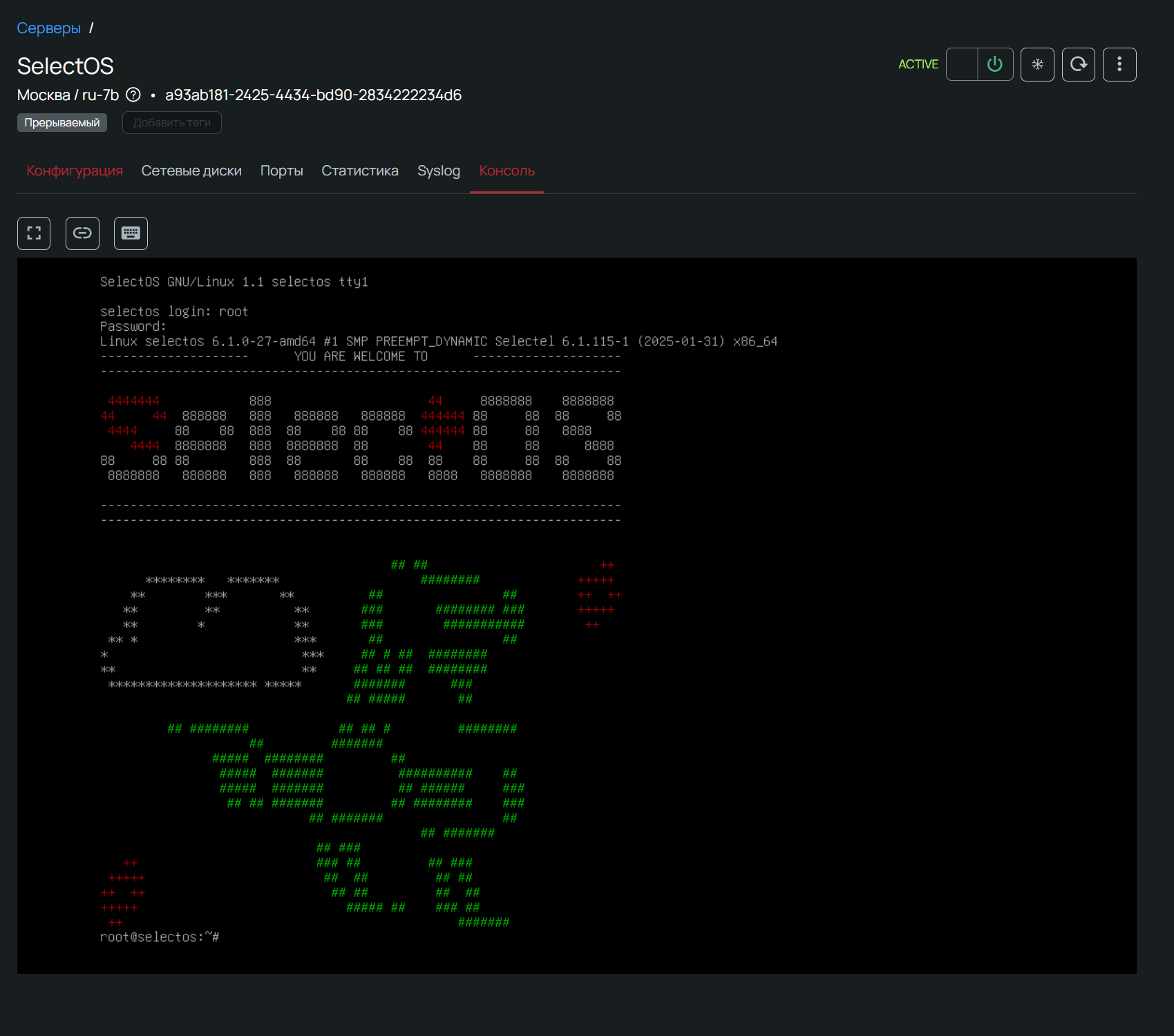1174x1036 pixels.
Task: Navigate to Серверы breadcrumb link
Action: click(x=48, y=28)
